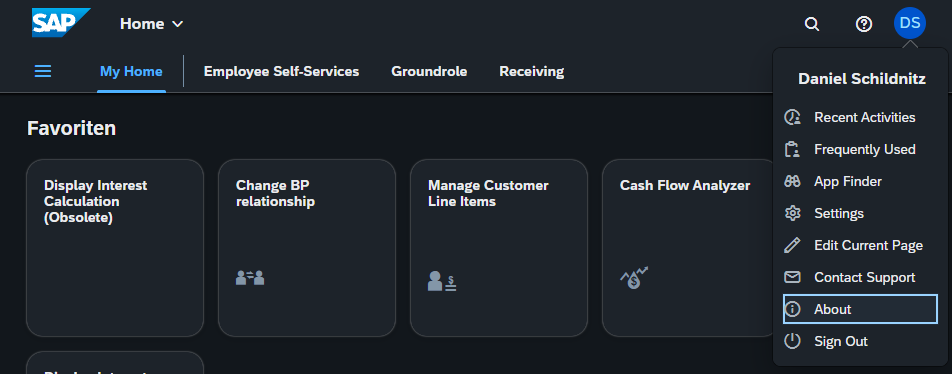Open the Cash Flow Analyzer tile
The height and width of the screenshot is (374, 952).
pyautogui.click(x=690, y=248)
